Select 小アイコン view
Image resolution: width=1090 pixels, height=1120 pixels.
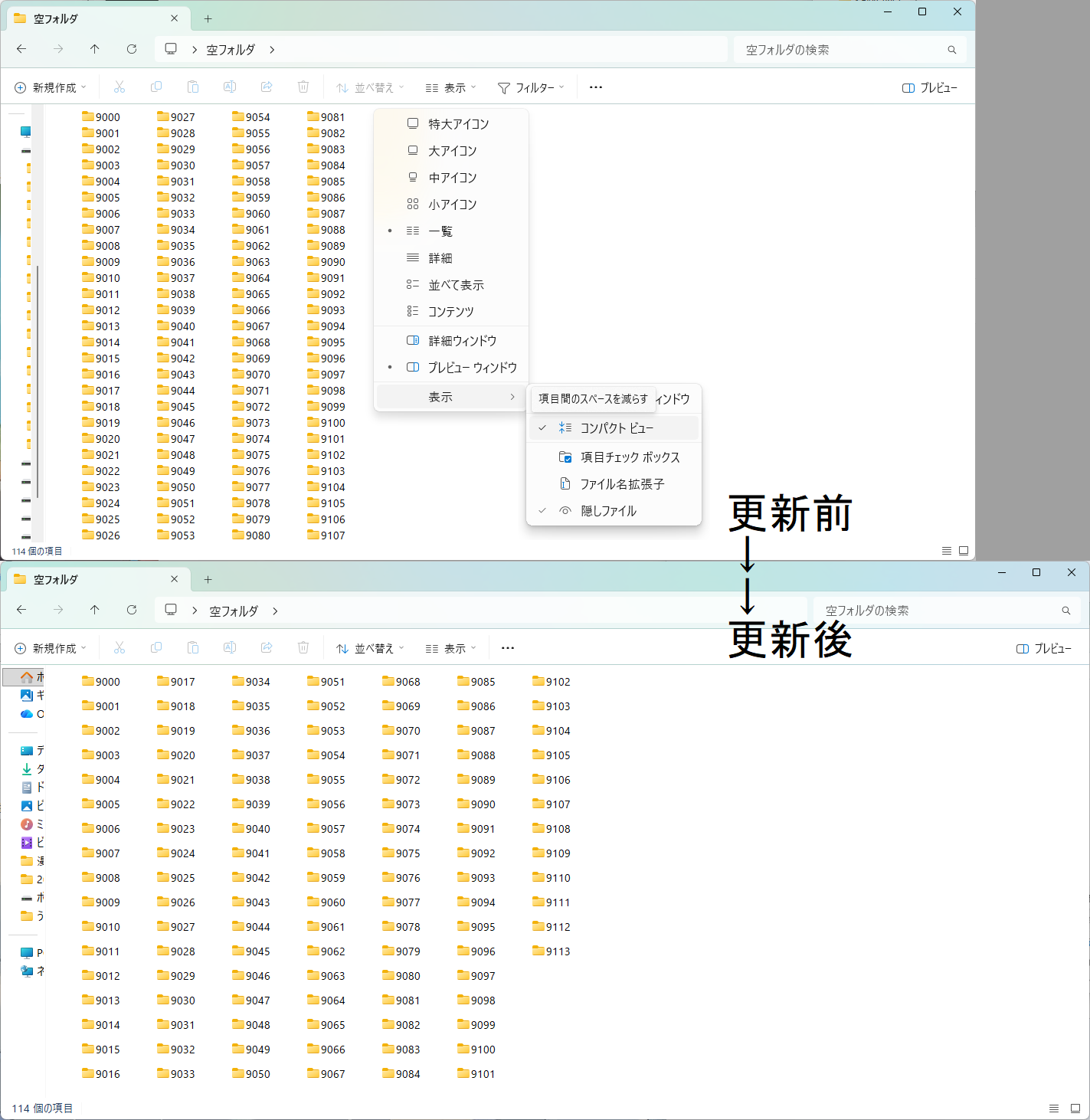[451, 205]
